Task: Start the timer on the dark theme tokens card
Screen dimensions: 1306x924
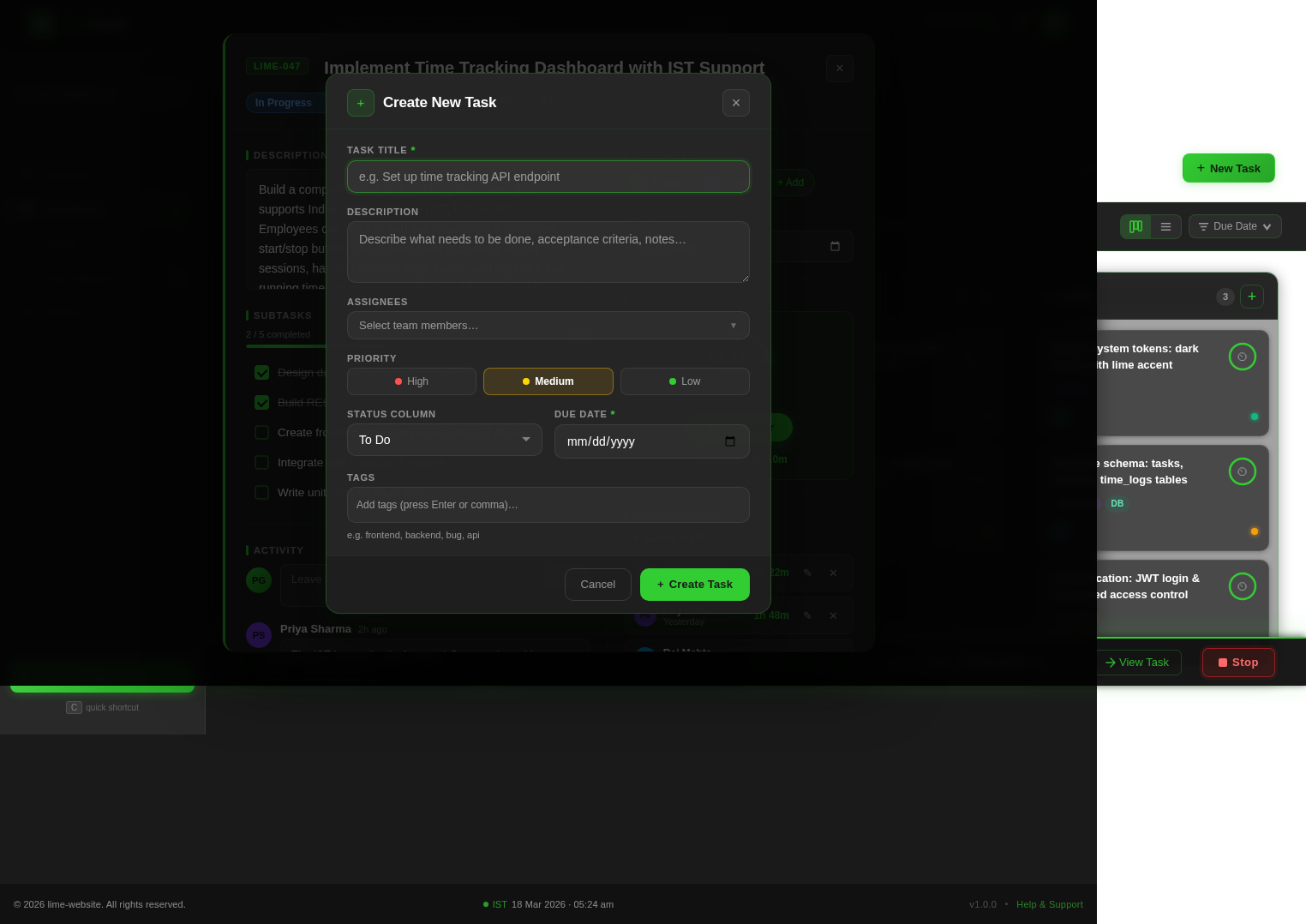Action: 1243,357
